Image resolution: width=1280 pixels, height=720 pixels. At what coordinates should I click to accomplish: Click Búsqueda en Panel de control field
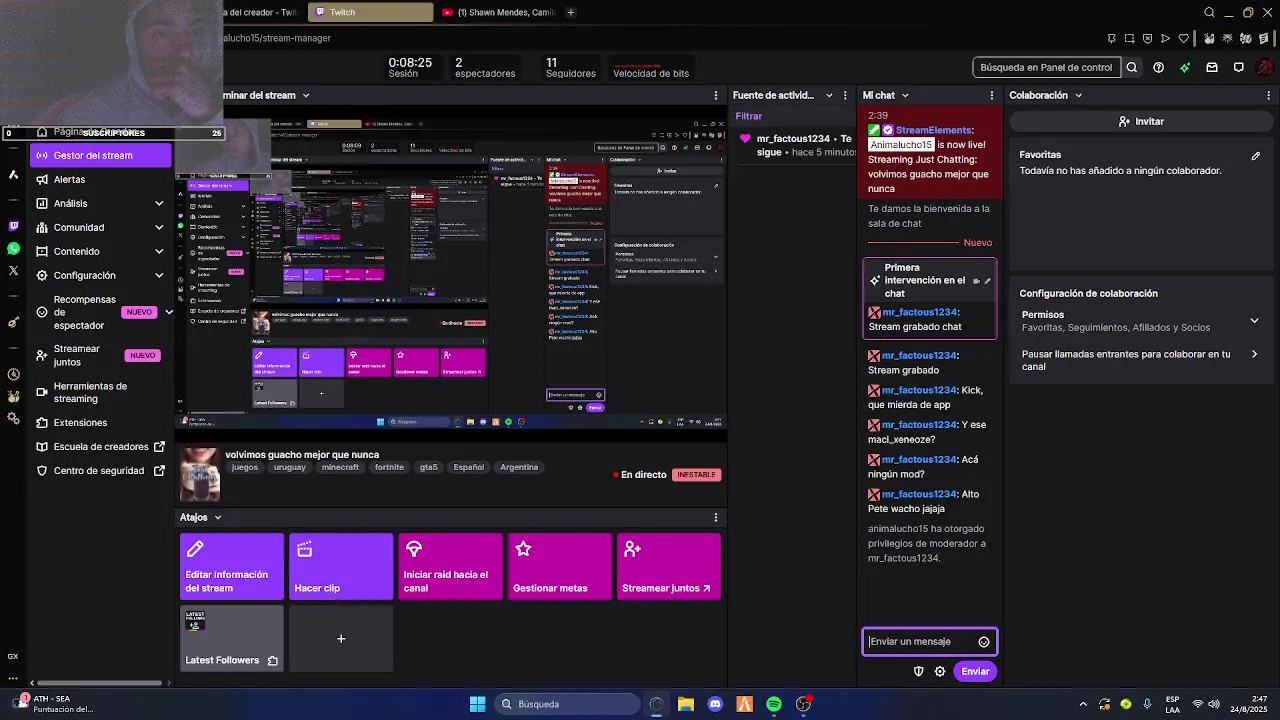(x=1046, y=67)
